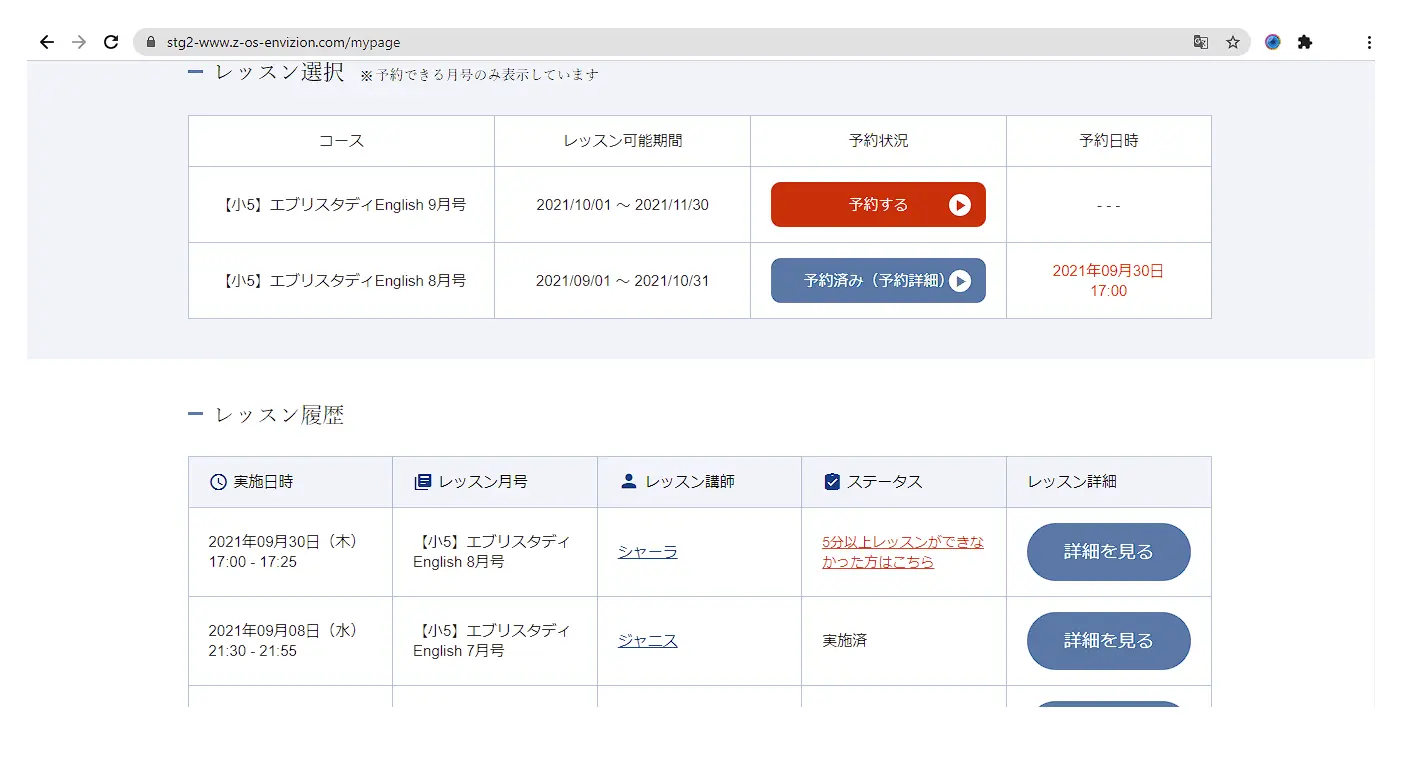Open Chrome three-dot menu
The width and height of the screenshot is (1403, 777).
point(1369,42)
